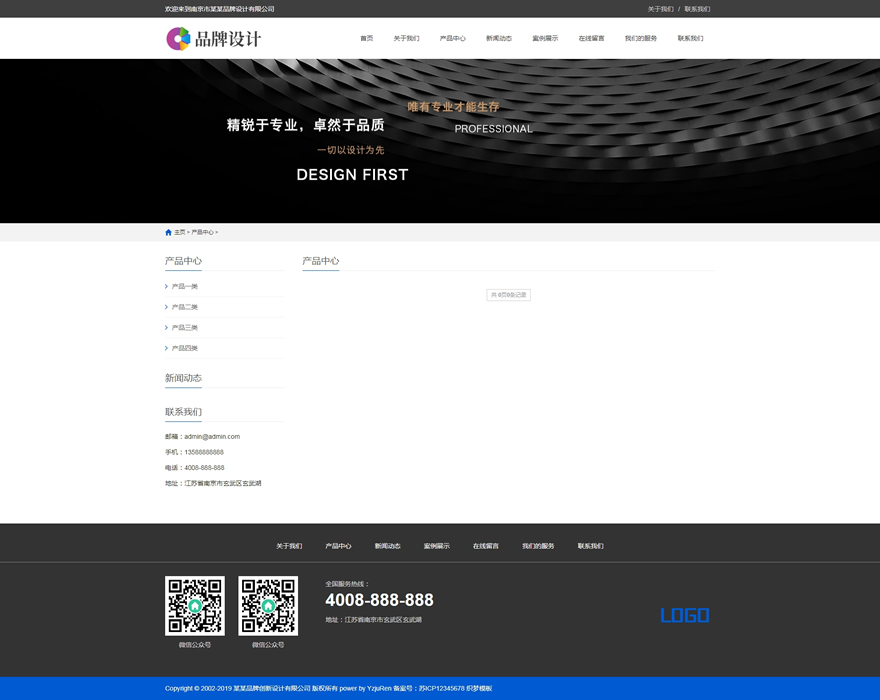Click the blue LOGO in footer
This screenshot has width=880, height=700.
tap(685, 616)
